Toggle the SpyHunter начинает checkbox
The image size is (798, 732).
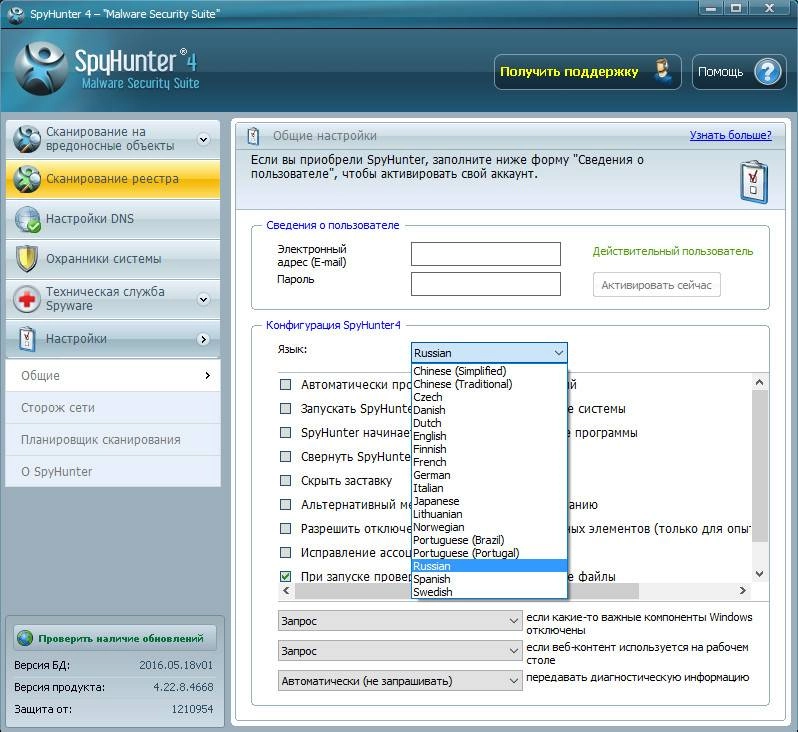coord(286,432)
